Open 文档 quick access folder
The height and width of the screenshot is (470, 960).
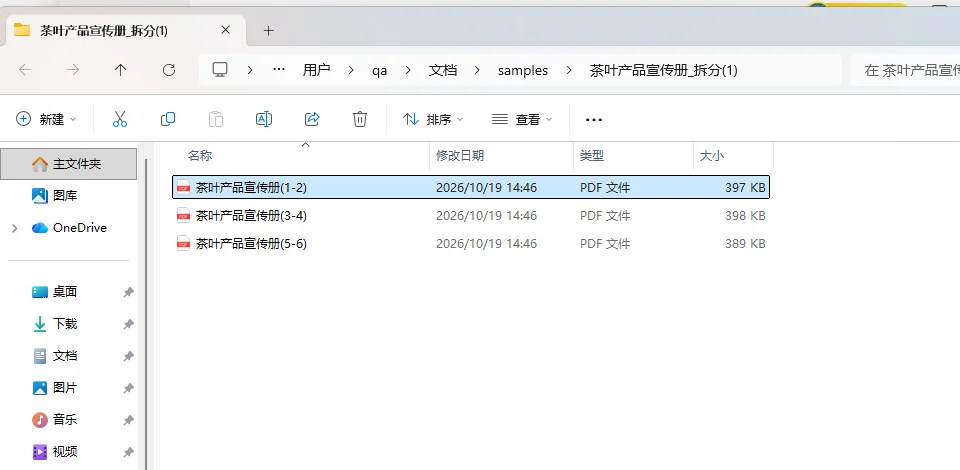(64, 356)
